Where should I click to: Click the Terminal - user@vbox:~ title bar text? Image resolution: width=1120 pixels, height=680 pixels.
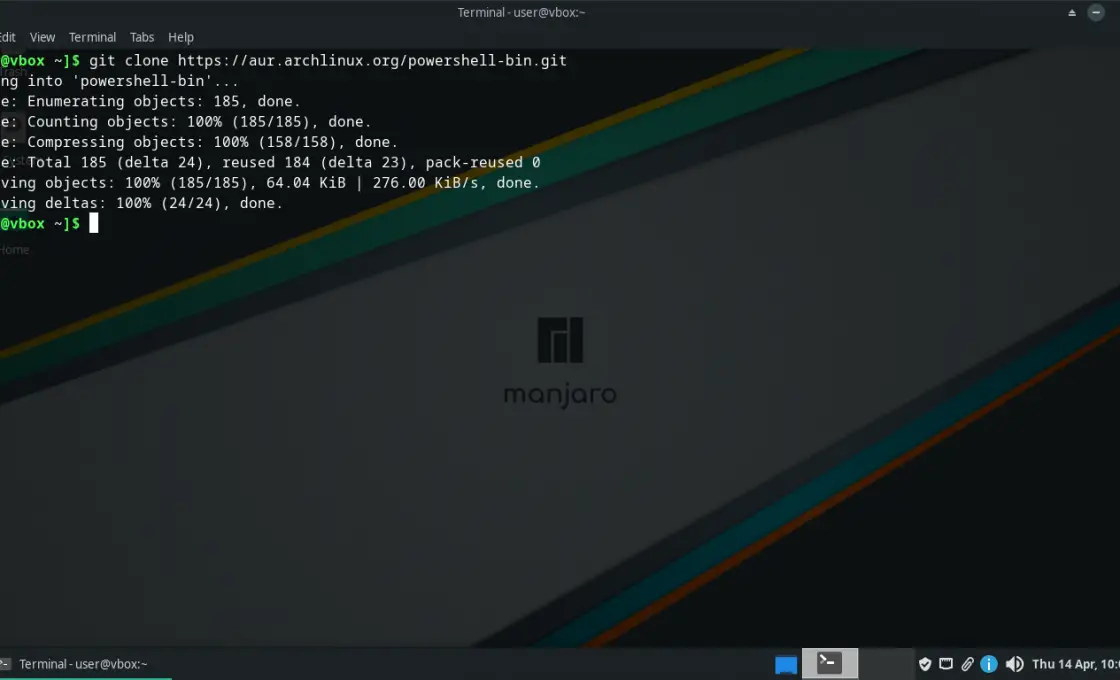[x=521, y=12]
